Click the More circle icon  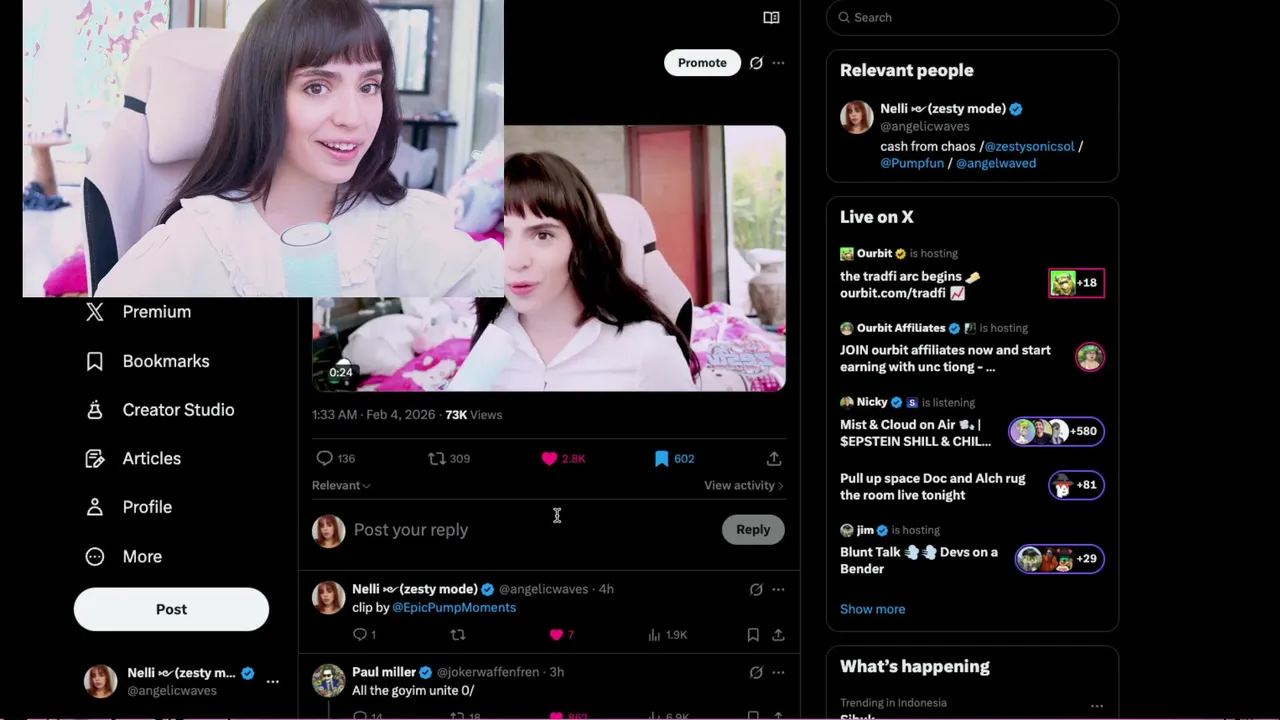pos(95,556)
